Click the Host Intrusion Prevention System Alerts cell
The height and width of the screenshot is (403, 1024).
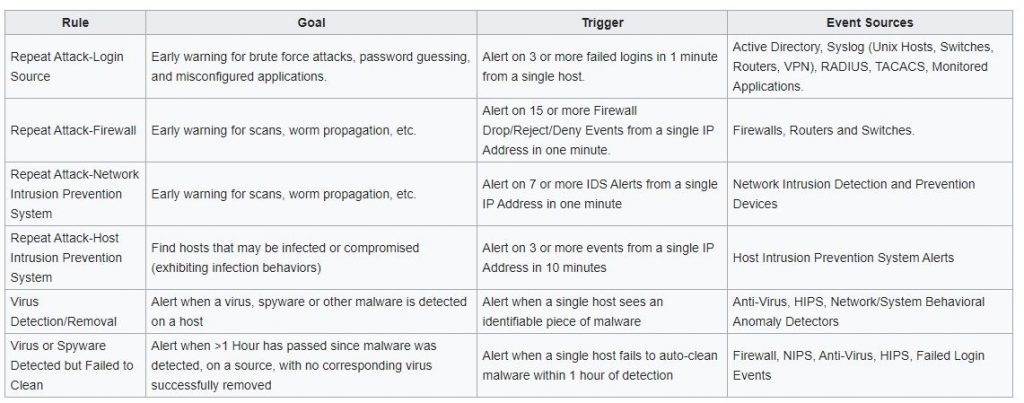(x=870, y=258)
